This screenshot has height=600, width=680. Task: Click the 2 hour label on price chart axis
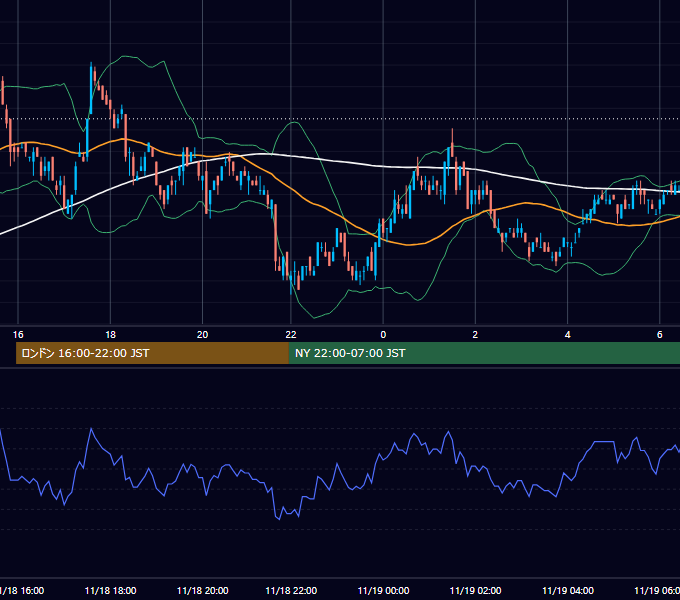[475, 335]
